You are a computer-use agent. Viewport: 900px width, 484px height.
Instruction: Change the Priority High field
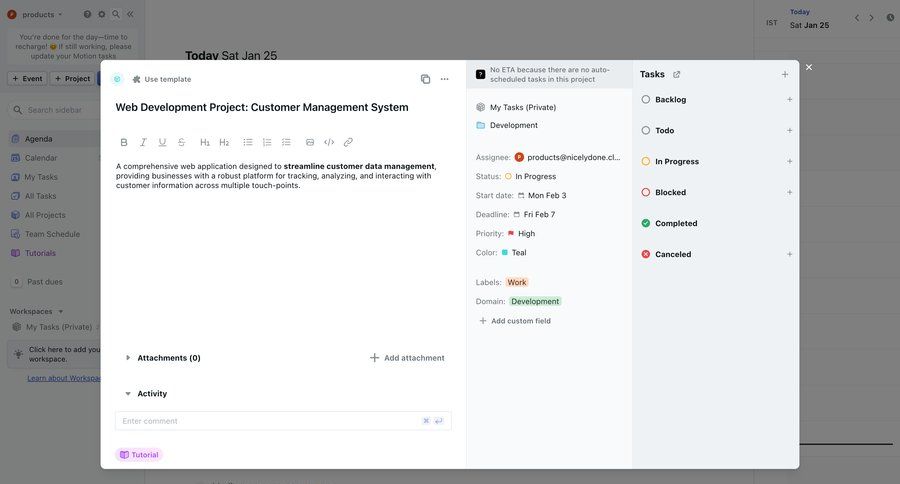click(x=521, y=234)
